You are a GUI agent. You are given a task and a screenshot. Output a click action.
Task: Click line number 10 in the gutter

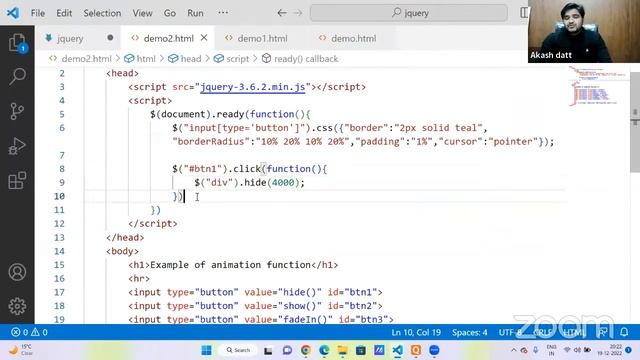click(x=59, y=196)
